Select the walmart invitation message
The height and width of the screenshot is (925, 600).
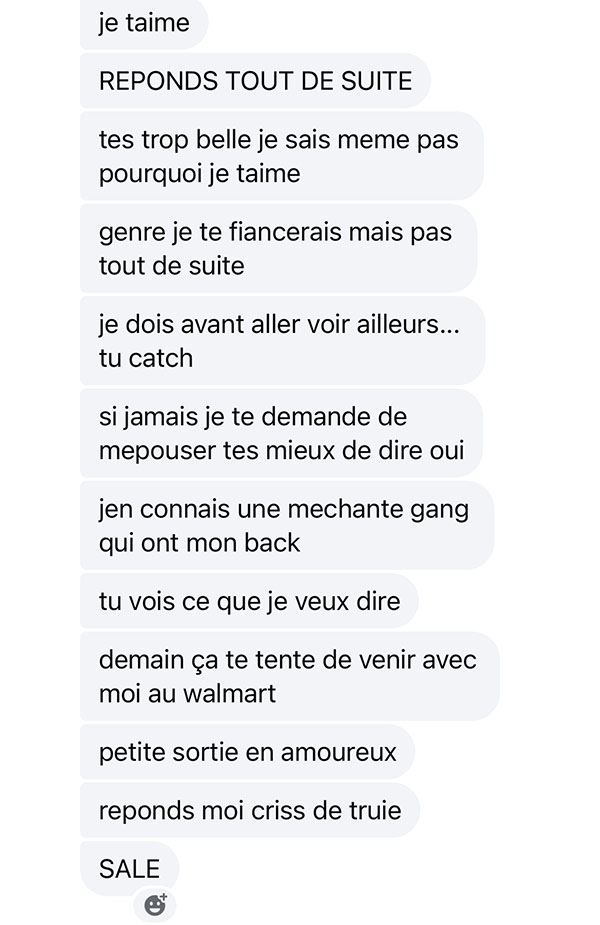click(x=290, y=676)
